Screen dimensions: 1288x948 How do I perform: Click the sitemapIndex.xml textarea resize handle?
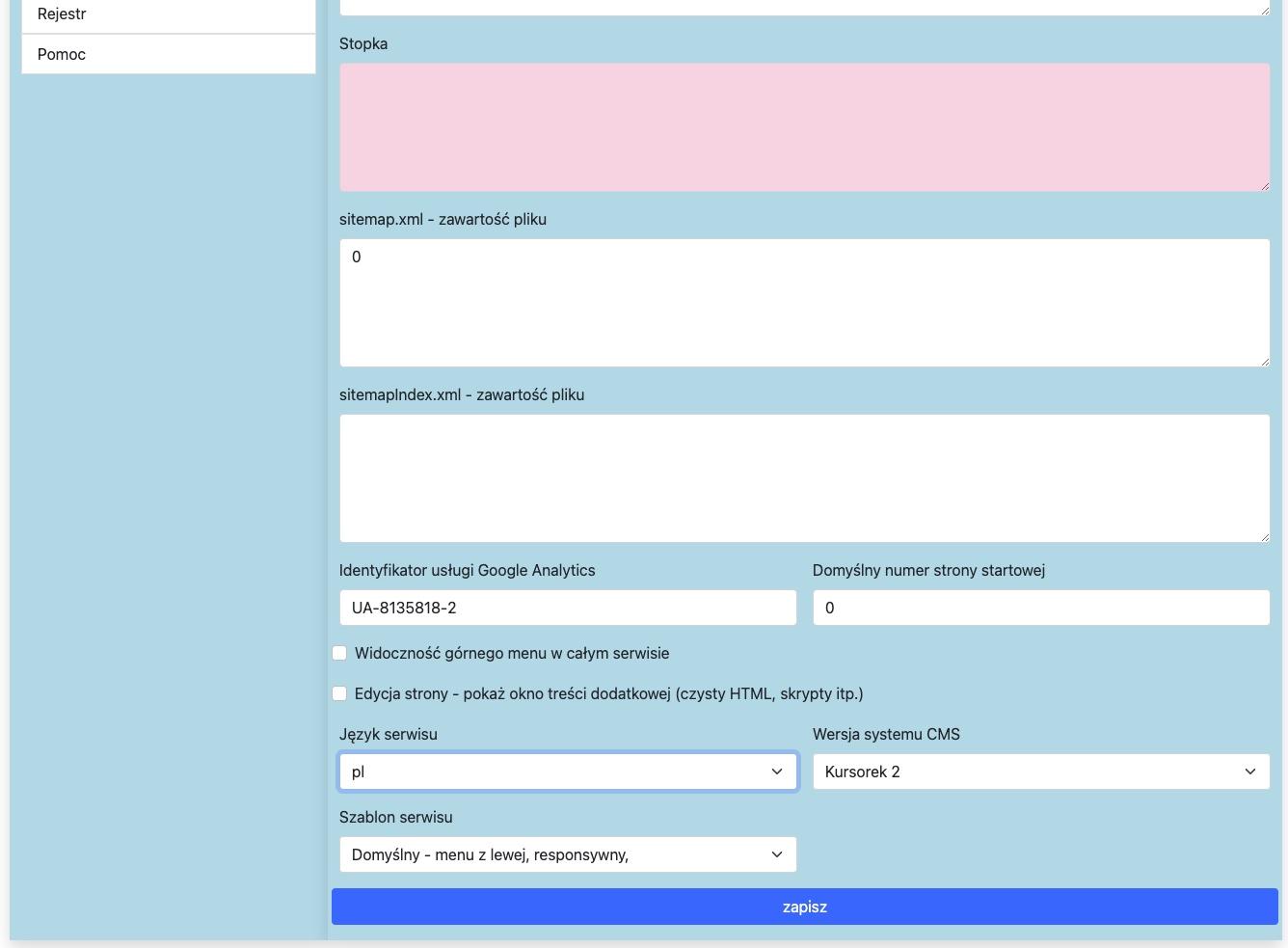click(1264, 536)
